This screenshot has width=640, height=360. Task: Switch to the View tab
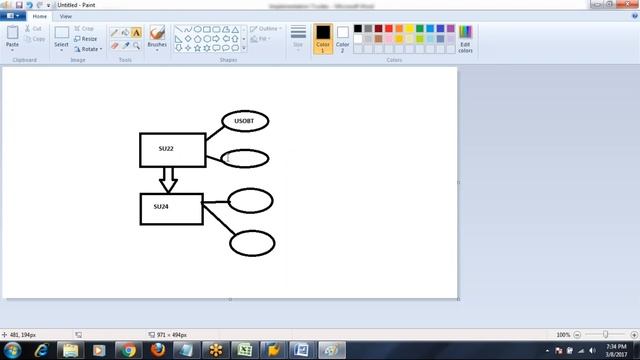click(x=65, y=16)
